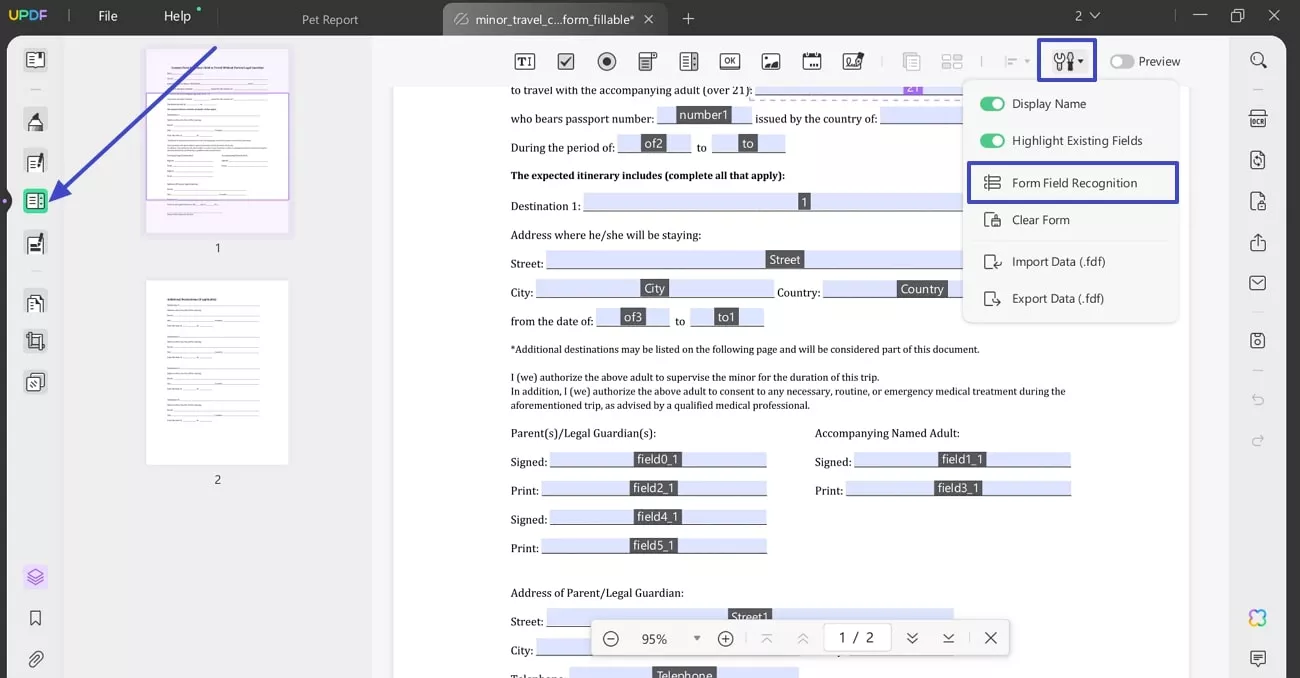Open the Reader mode in left sidebar
Viewport: 1300px width, 678px height.
pos(36,60)
